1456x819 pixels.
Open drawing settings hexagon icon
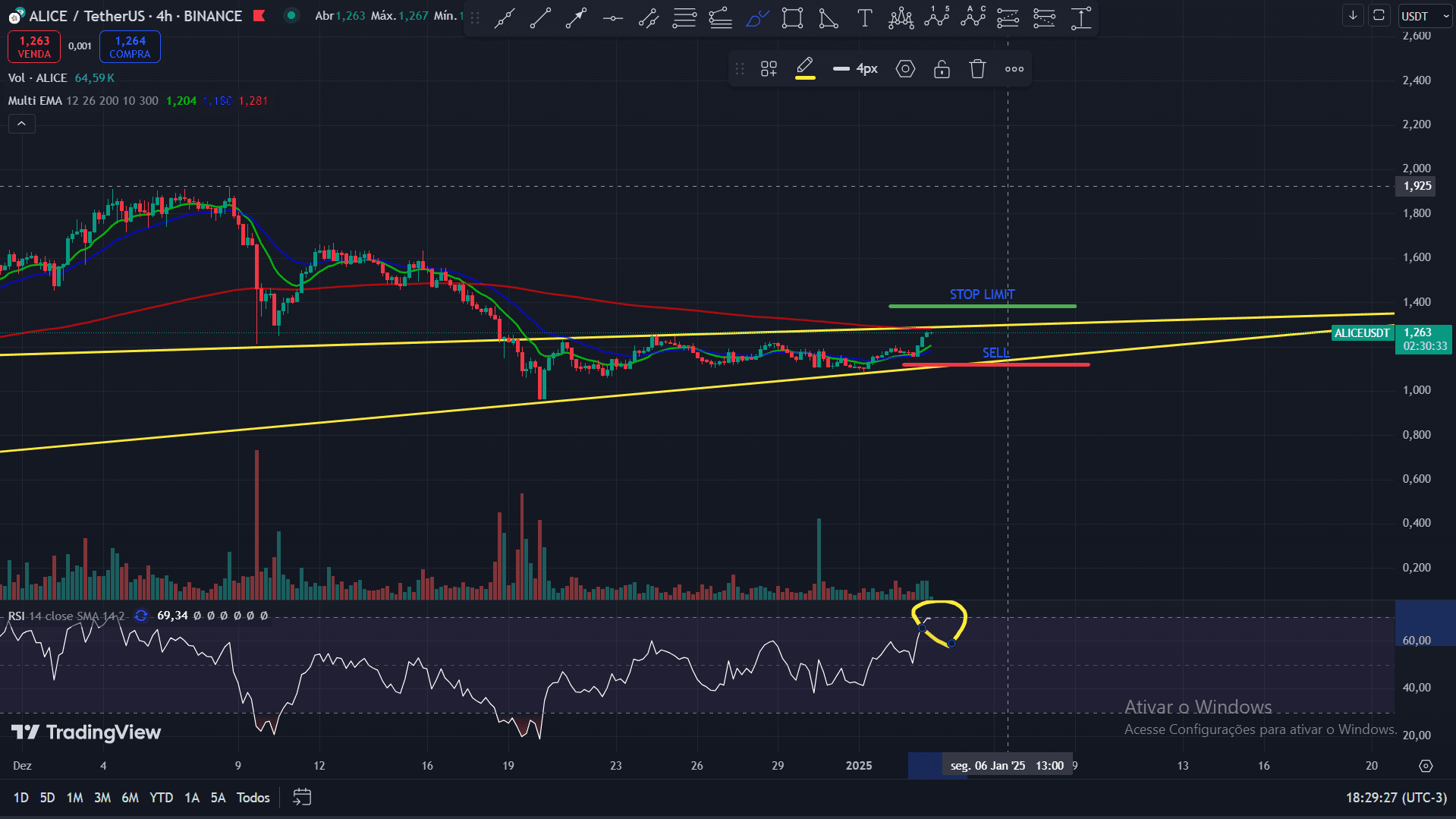tap(905, 69)
